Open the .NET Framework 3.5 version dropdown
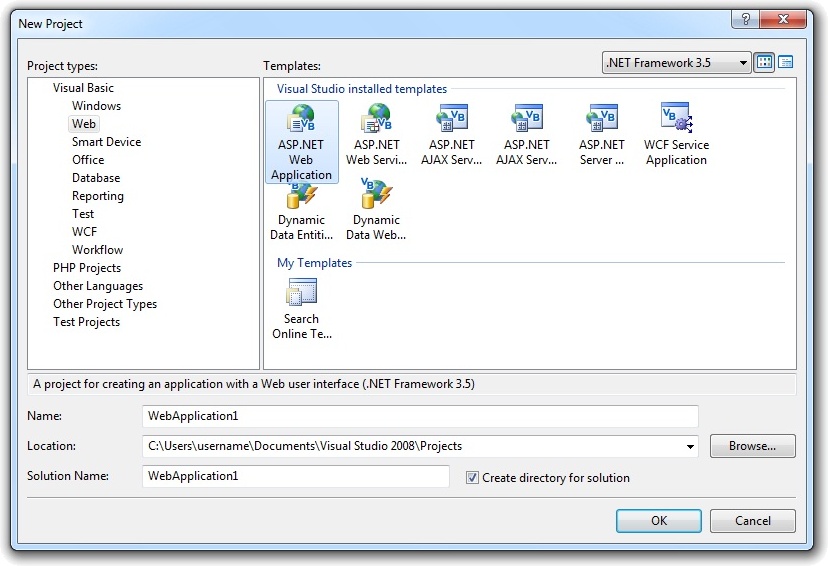828x566 pixels. [x=676, y=63]
